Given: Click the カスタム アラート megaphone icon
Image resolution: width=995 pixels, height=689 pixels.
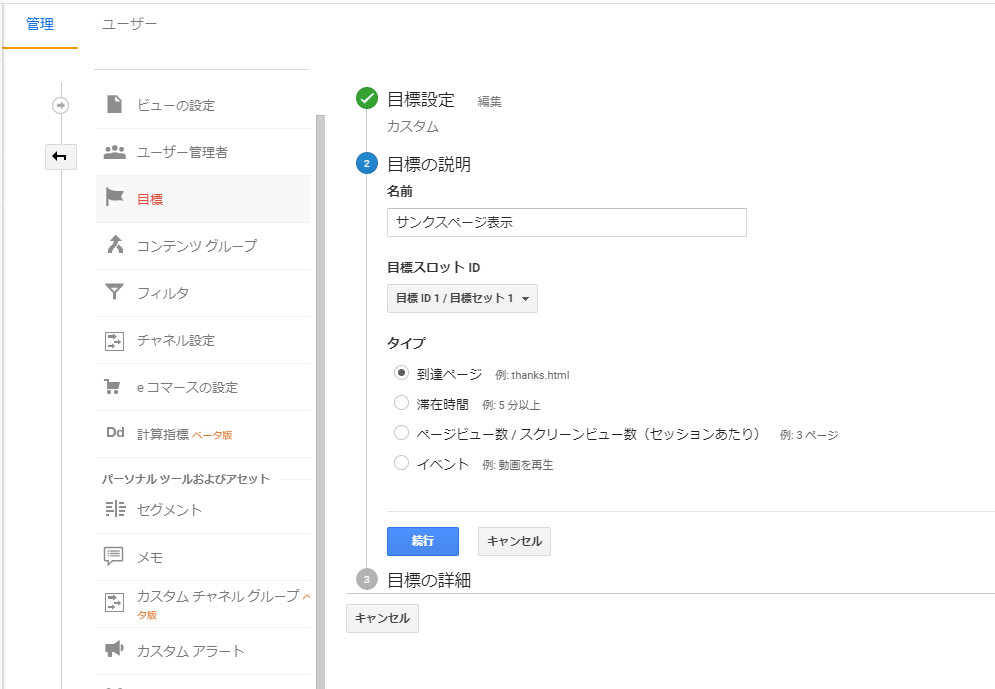Looking at the screenshot, I should point(114,649).
